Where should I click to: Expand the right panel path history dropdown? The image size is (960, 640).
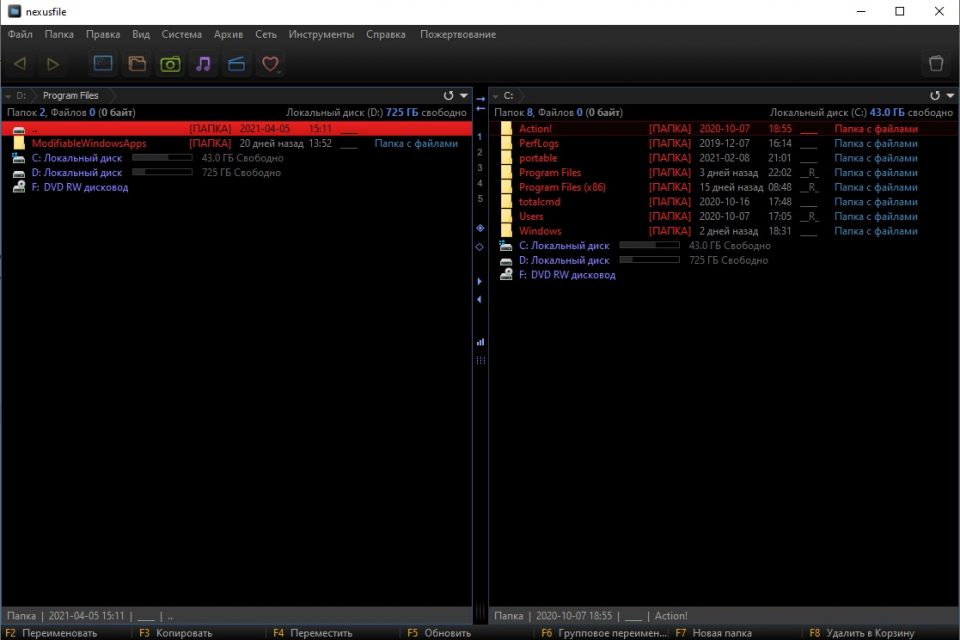(x=950, y=96)
